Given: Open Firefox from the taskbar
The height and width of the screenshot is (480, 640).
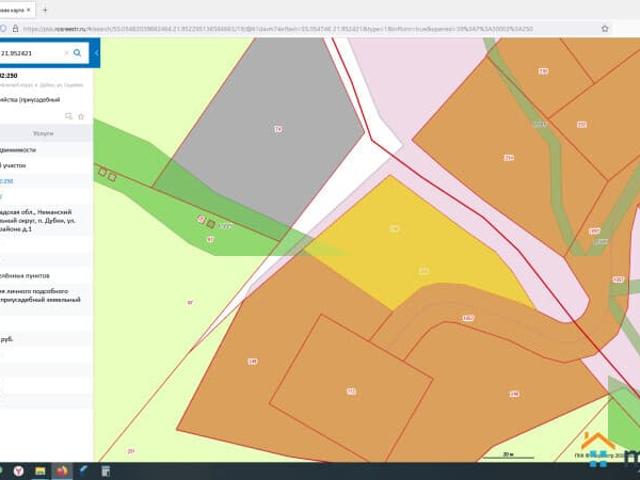Looking at the screenshot, I should (62, 471).
